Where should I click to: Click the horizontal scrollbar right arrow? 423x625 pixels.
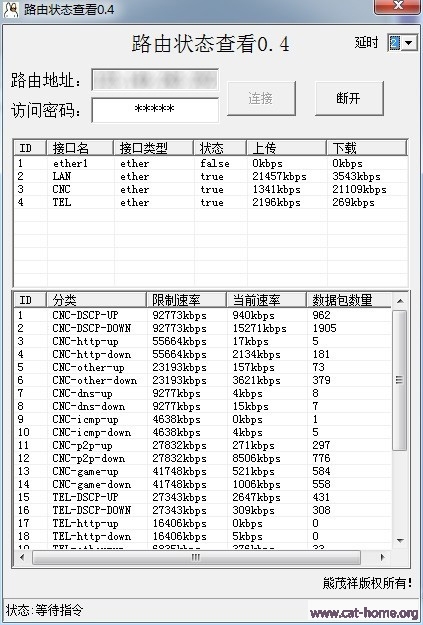(383, 557)
